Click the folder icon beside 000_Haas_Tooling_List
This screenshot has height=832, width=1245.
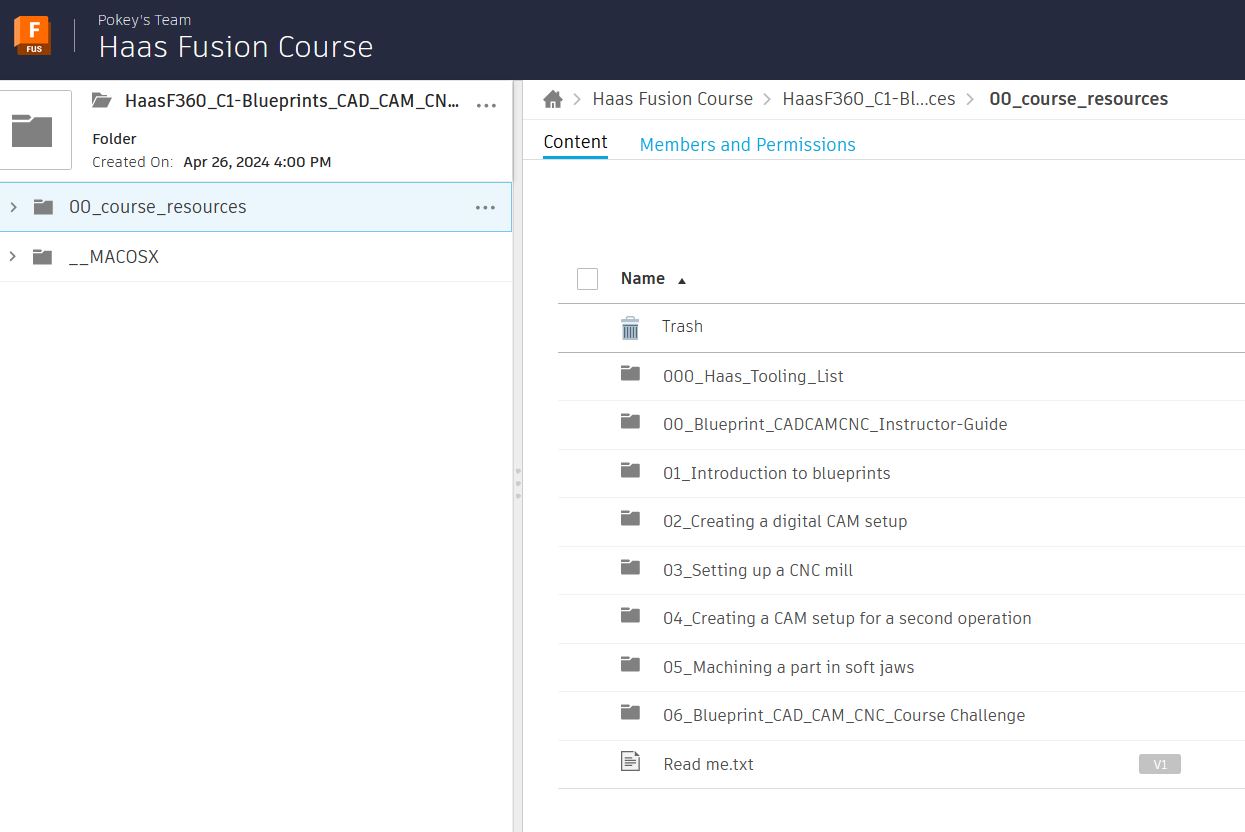tap(630, 374)
